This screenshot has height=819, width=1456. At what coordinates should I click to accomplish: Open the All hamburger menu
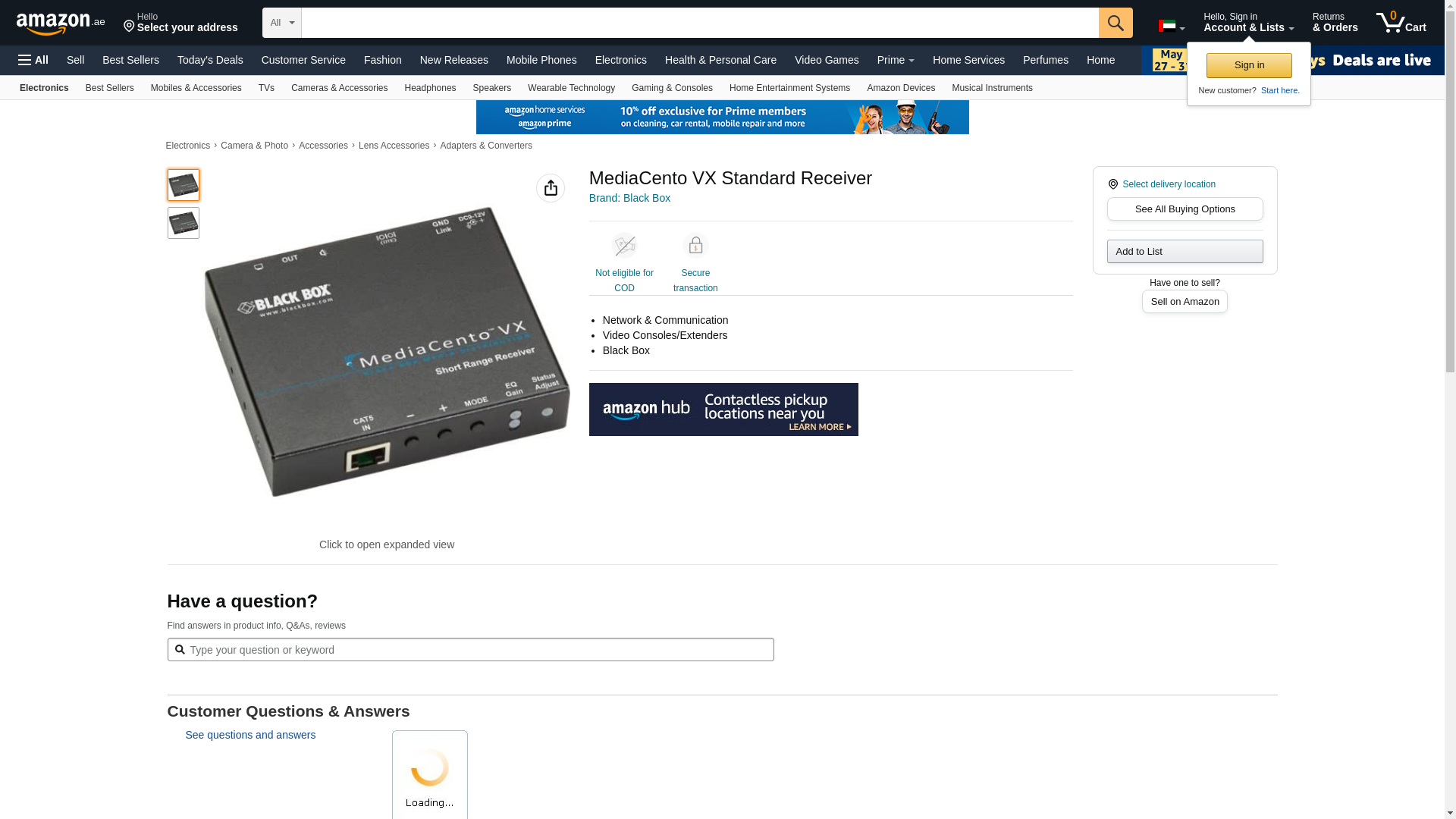[x=33, y=60]
